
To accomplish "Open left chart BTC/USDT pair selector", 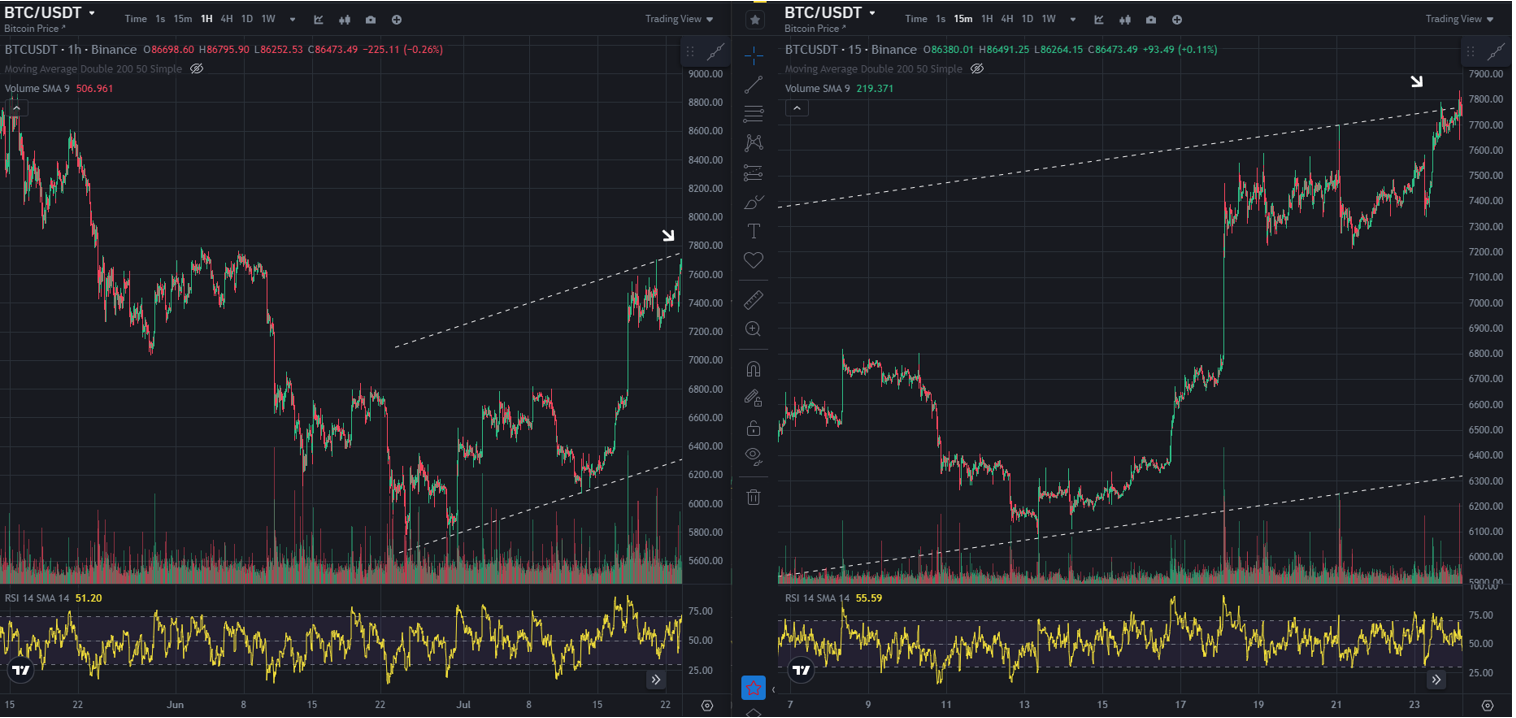I will click(50, 13).
